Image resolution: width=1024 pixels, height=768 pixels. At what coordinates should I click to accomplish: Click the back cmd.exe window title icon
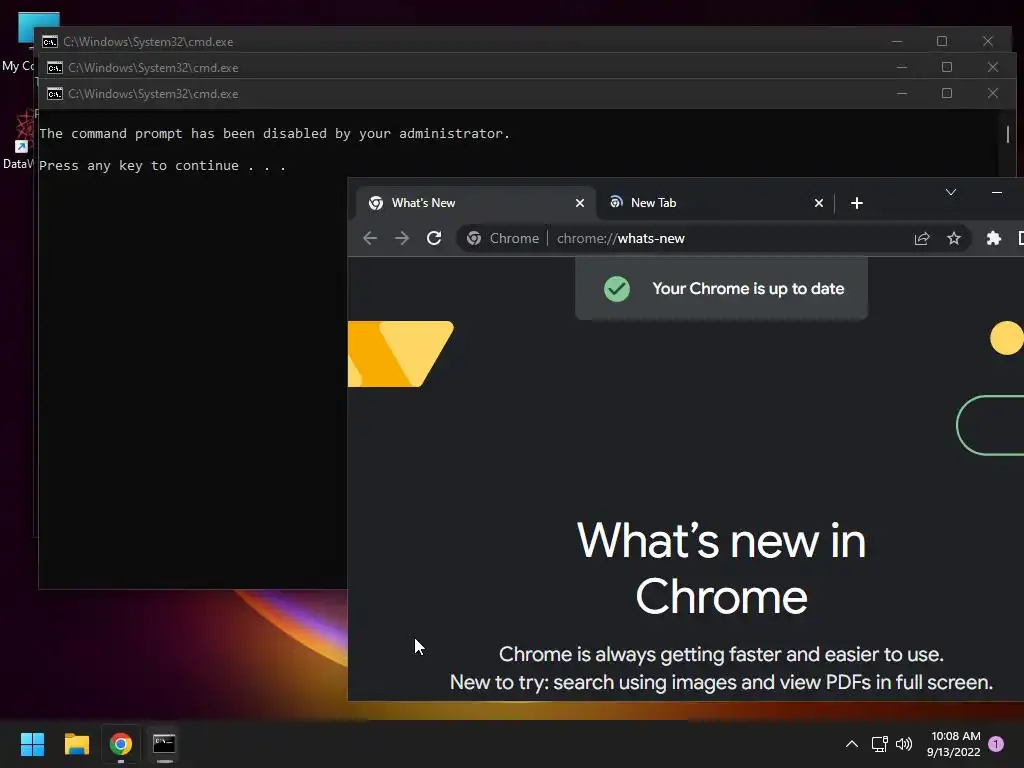coord(50,42)
